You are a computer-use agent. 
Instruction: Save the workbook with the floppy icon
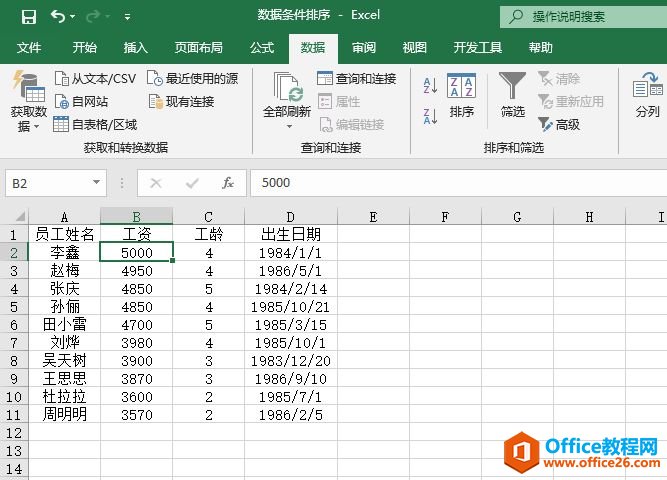point(29,17)
